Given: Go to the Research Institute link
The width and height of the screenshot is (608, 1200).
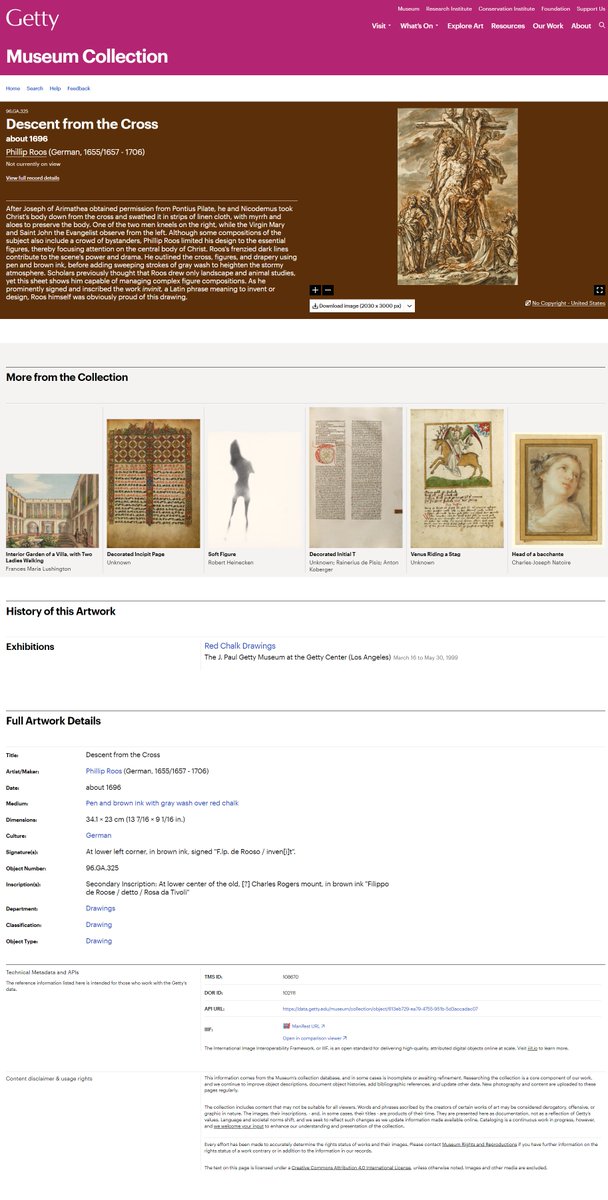Looking at the screenshot, I should point(449,8).
